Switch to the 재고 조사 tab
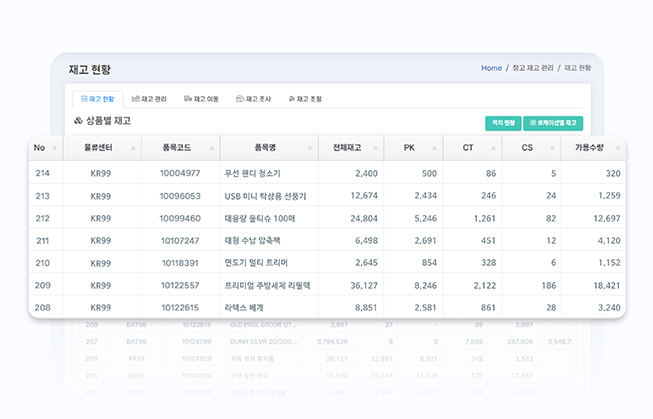This screenshot has width=653, height=419. [253, 99]
